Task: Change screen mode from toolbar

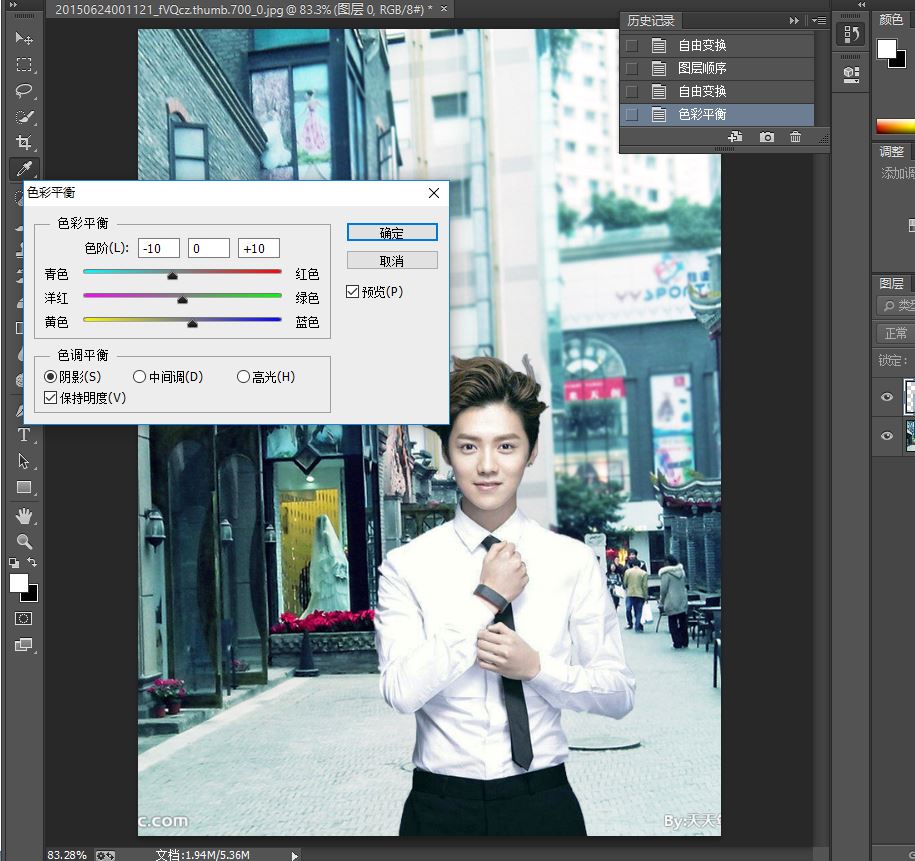Action: coord(23,644)
